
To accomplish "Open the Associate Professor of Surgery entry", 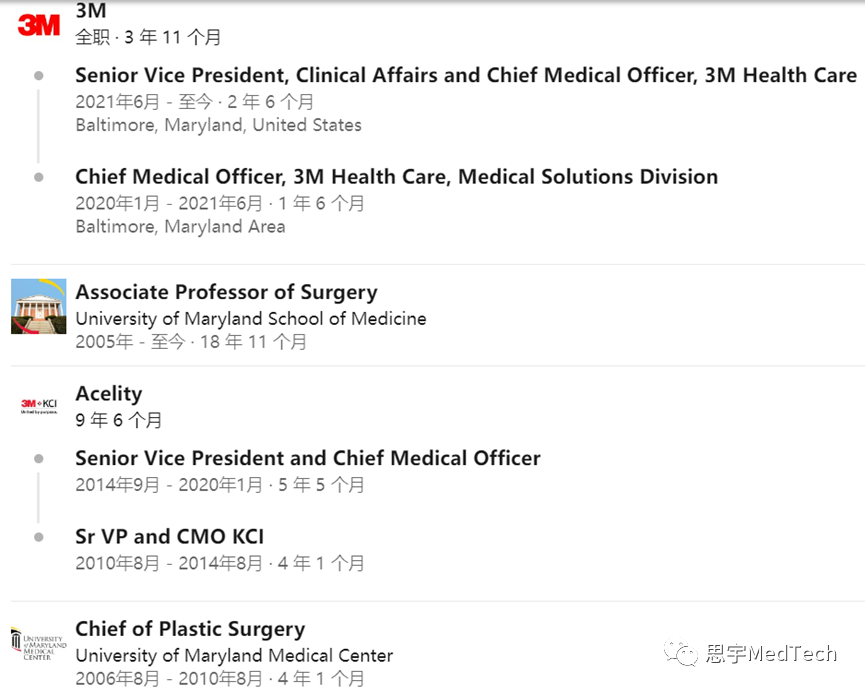I will tap(226, 292).
